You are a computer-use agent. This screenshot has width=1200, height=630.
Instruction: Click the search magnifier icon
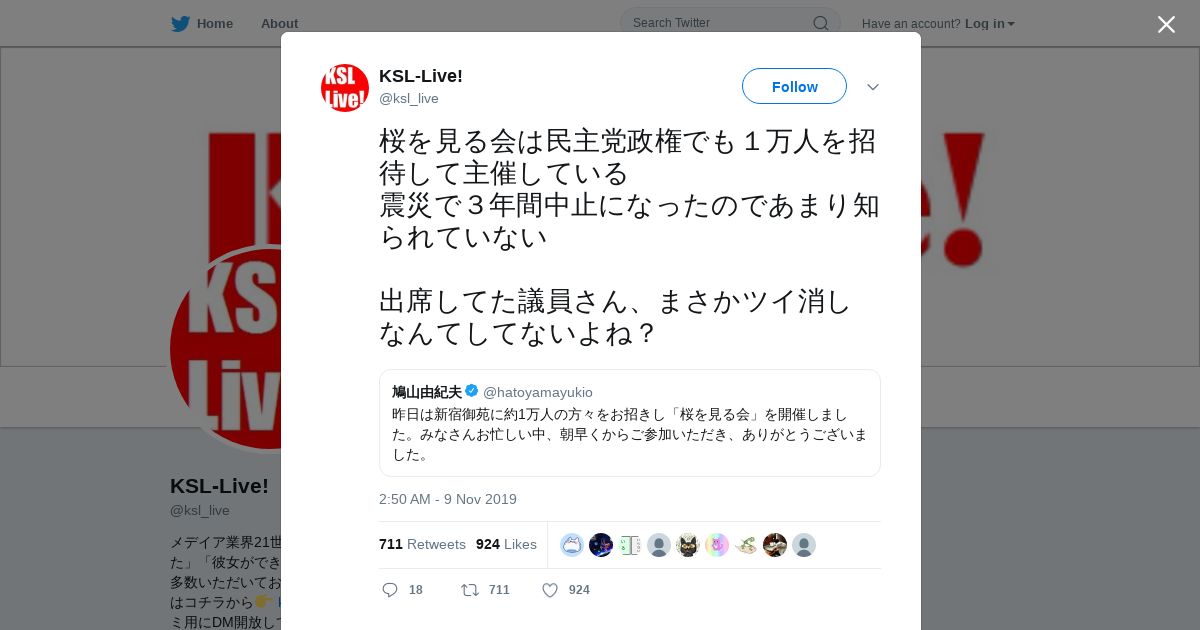pyautogui.click(x=820, y=23)
